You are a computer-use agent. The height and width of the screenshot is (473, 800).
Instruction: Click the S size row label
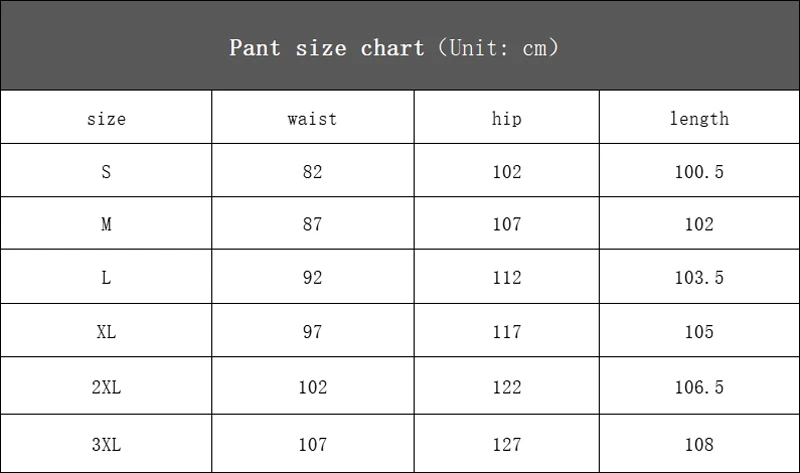pos(106,172)
